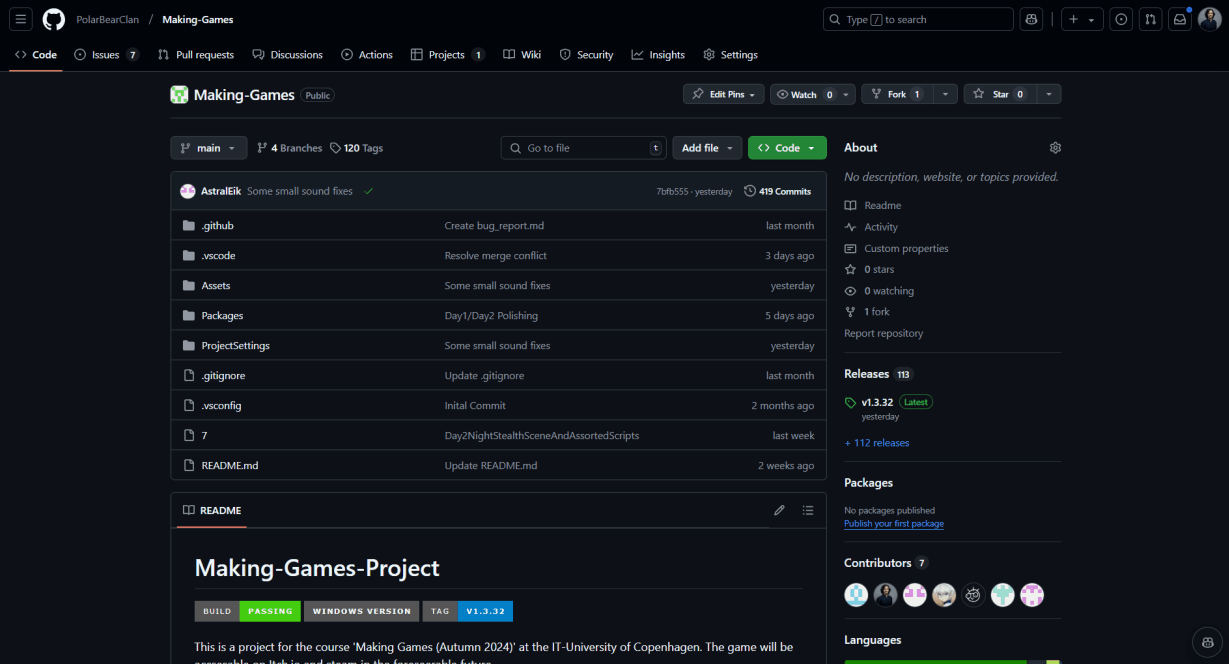Click the languages color bar
The image size is (1229, 664).
935,661
